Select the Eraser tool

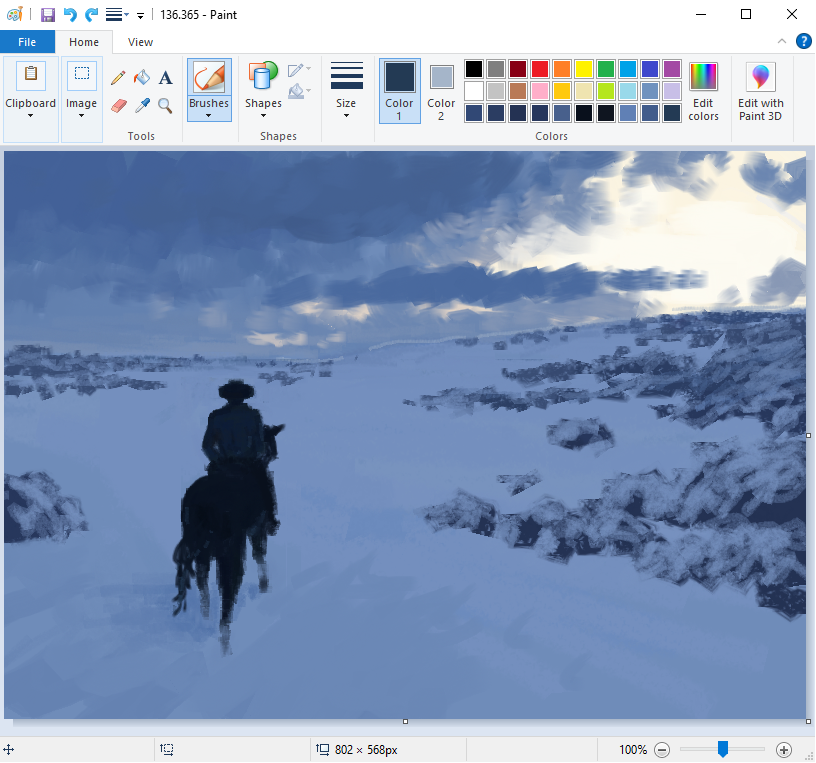click(119, 106)
